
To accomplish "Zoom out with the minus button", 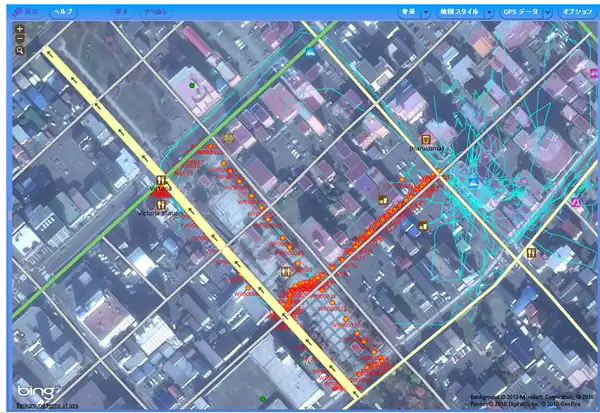I will point(20,39).
